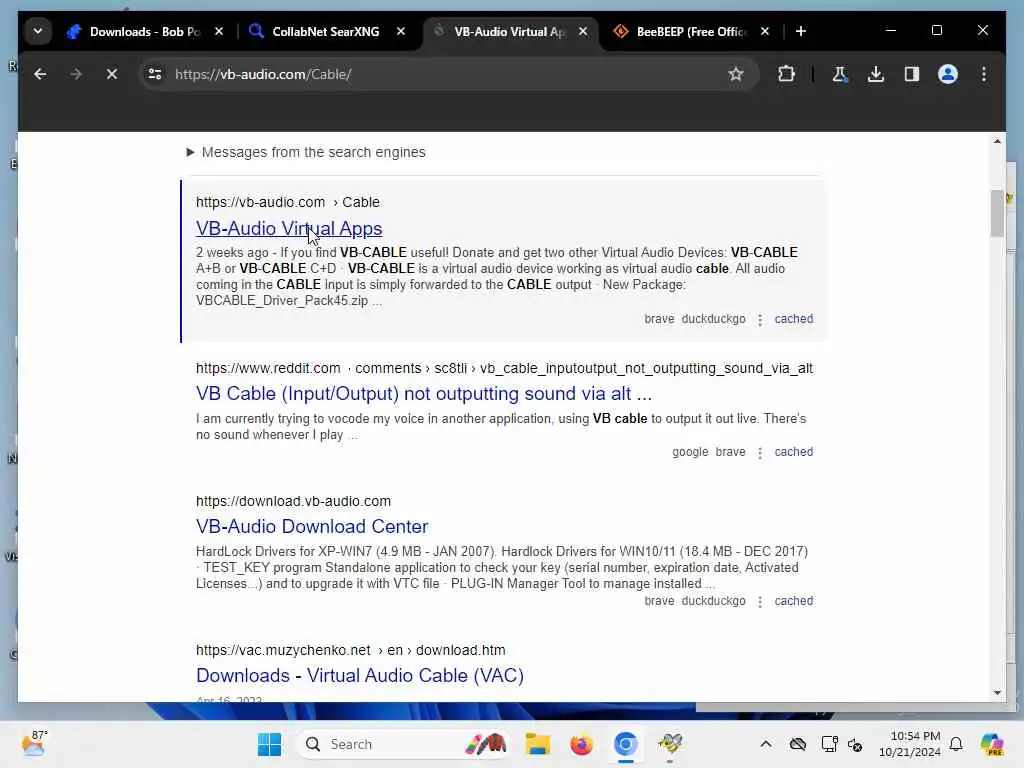Bookmark this page with the star icon
This screenshot has width=1024, height=768.
point(736,74)
